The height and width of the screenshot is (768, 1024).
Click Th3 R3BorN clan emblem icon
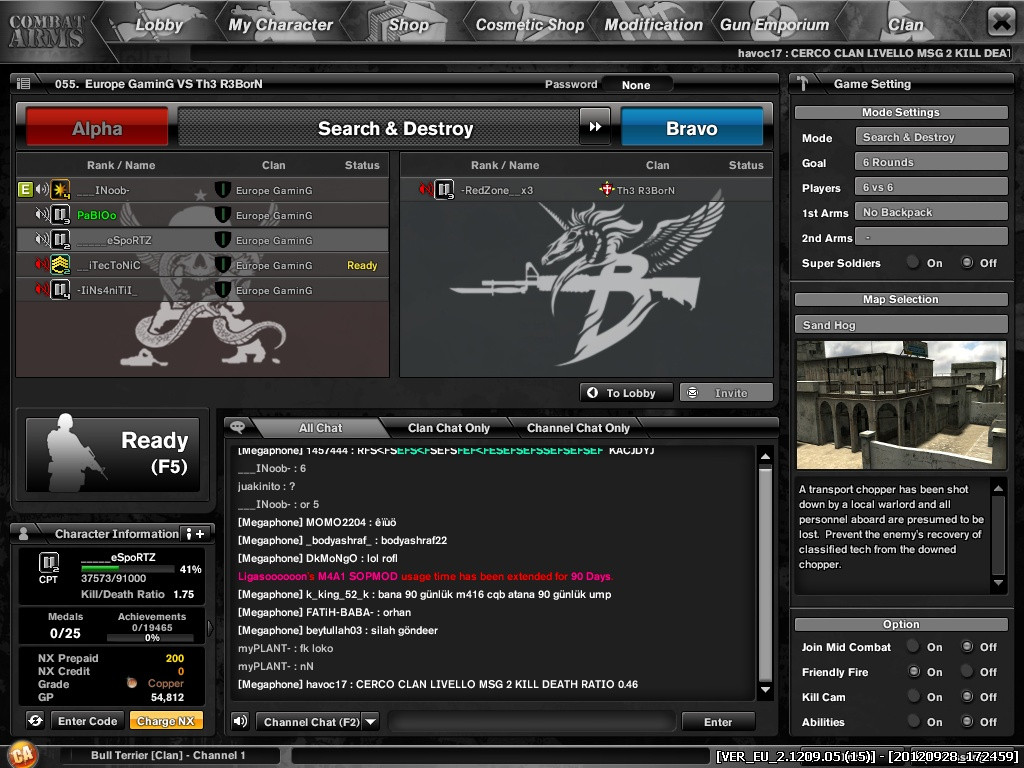[607, 189]
